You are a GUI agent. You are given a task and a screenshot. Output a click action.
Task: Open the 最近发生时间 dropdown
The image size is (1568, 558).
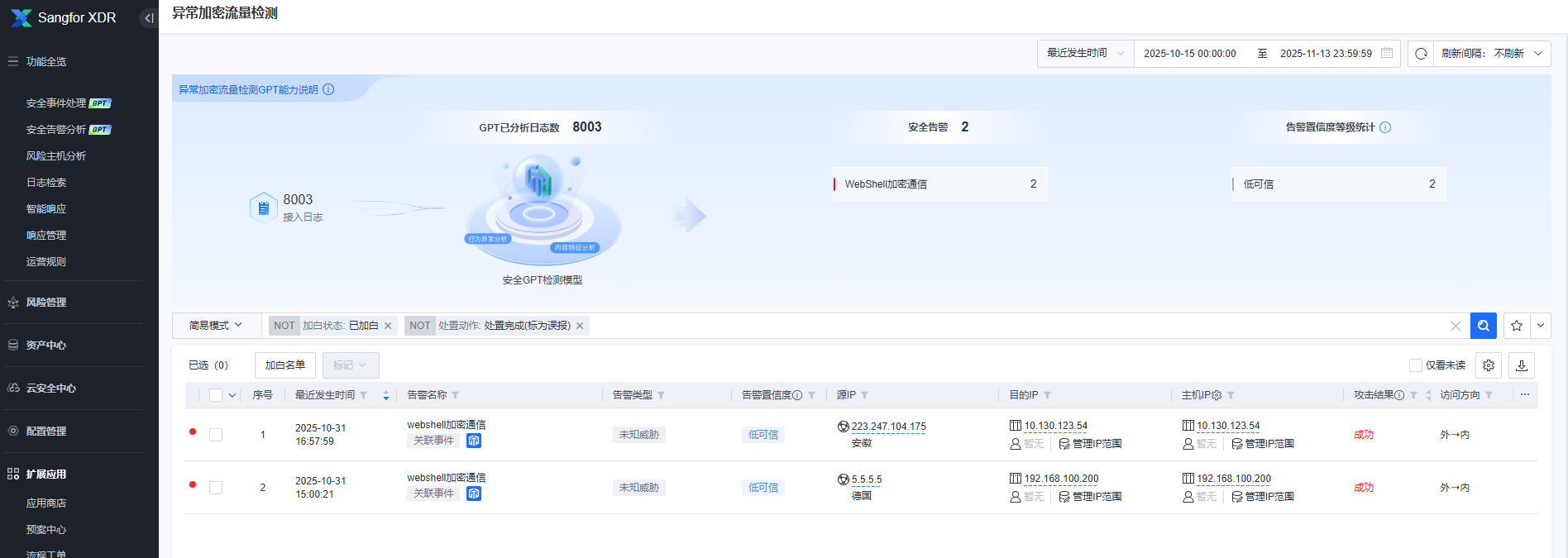coord(1085,54)
